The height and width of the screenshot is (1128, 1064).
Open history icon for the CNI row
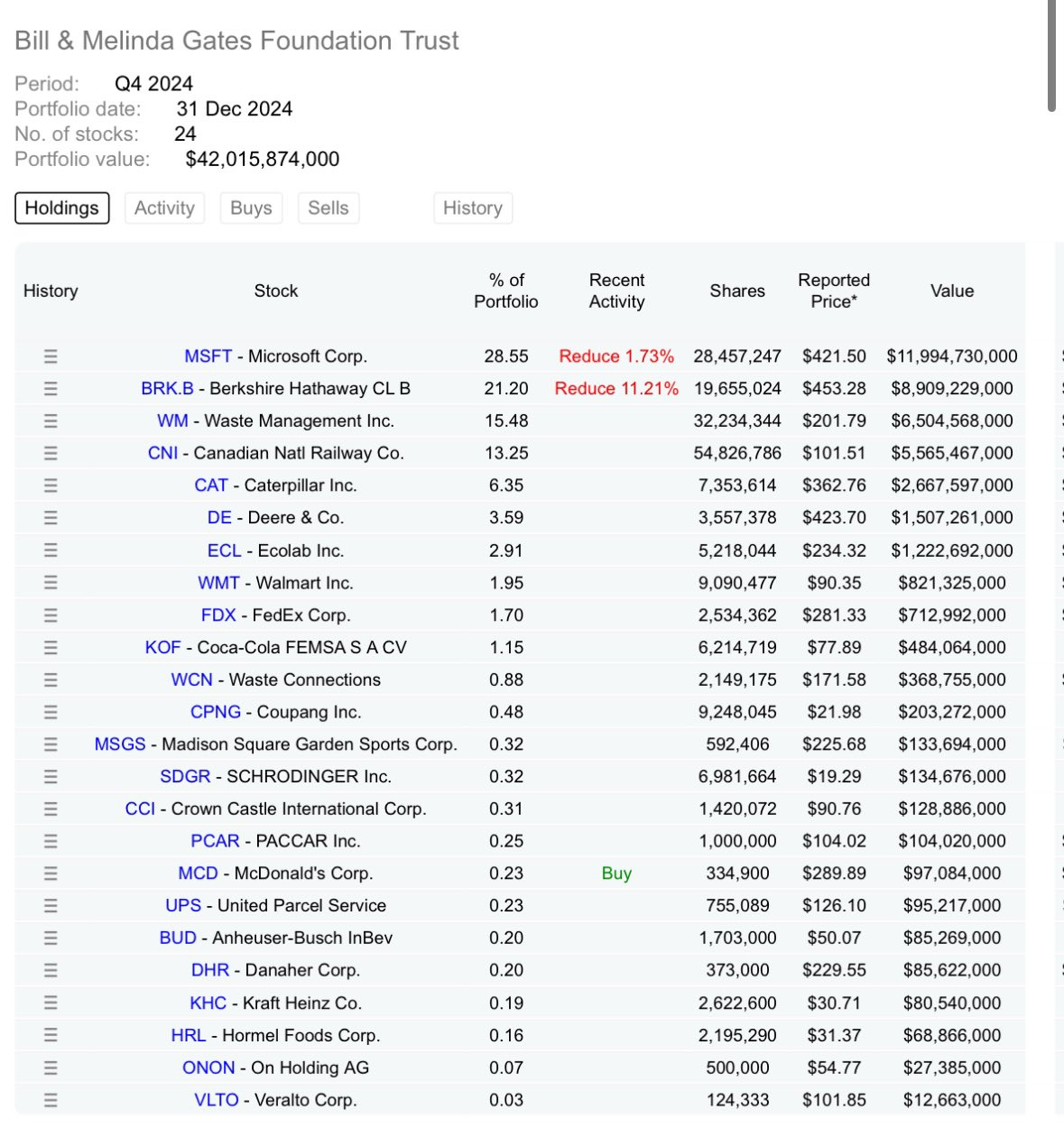click(x=51, y=453)
